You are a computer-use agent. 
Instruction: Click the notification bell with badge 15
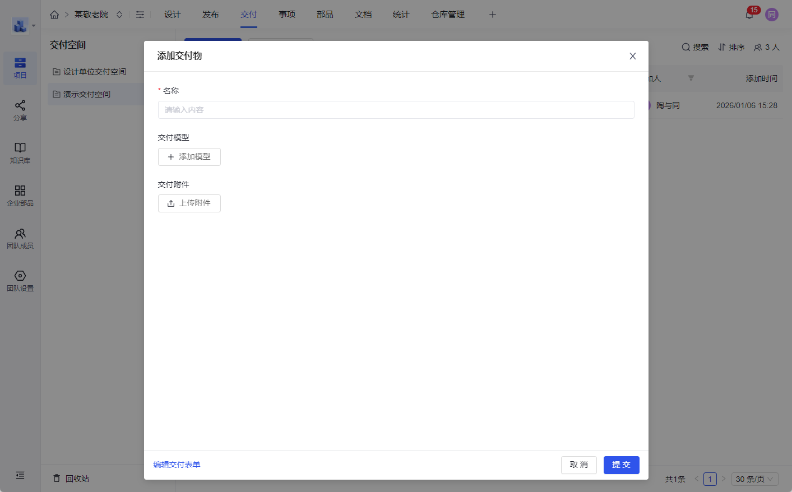[750, 14]
